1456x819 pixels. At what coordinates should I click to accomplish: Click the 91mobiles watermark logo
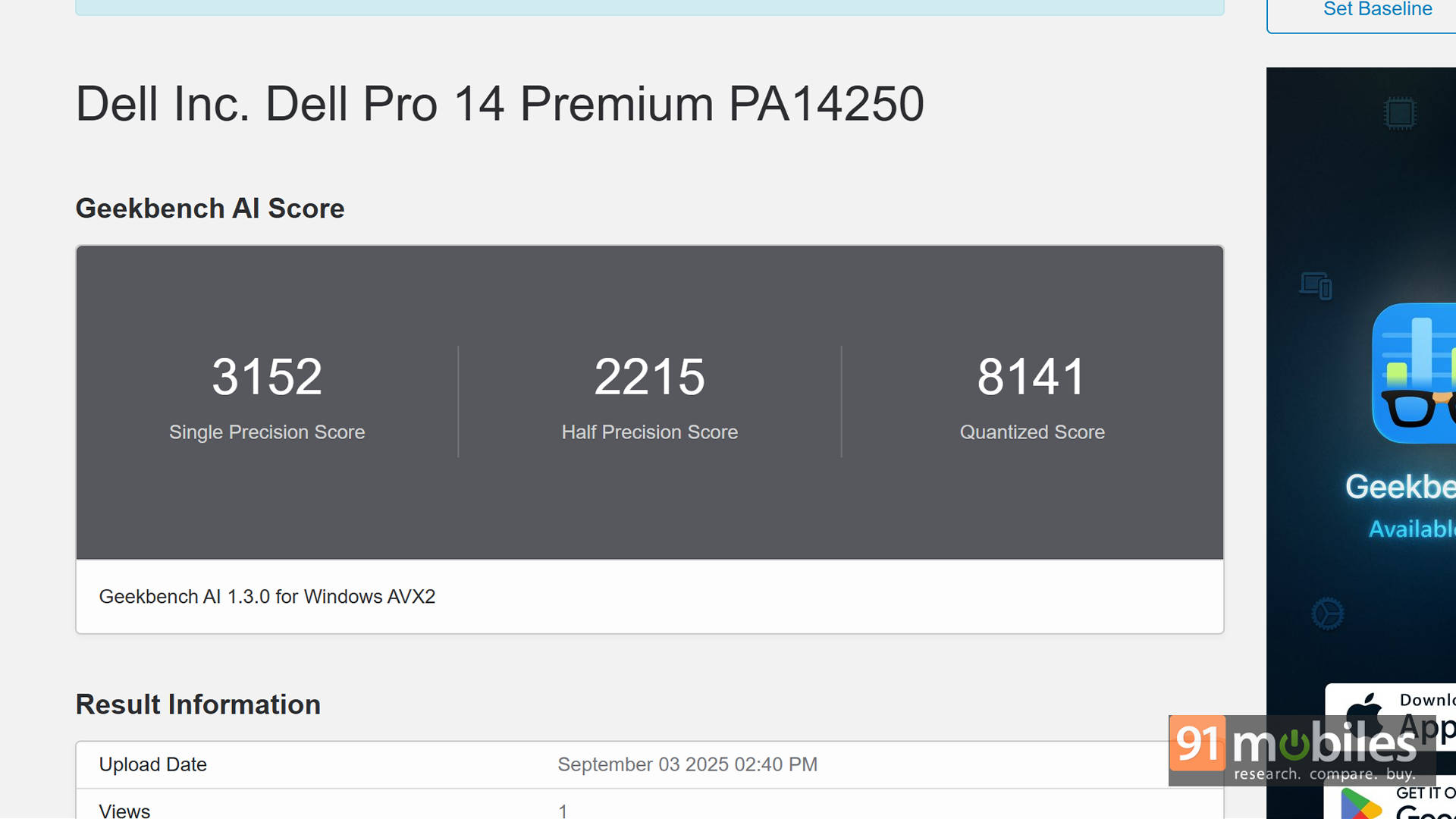1301,749
